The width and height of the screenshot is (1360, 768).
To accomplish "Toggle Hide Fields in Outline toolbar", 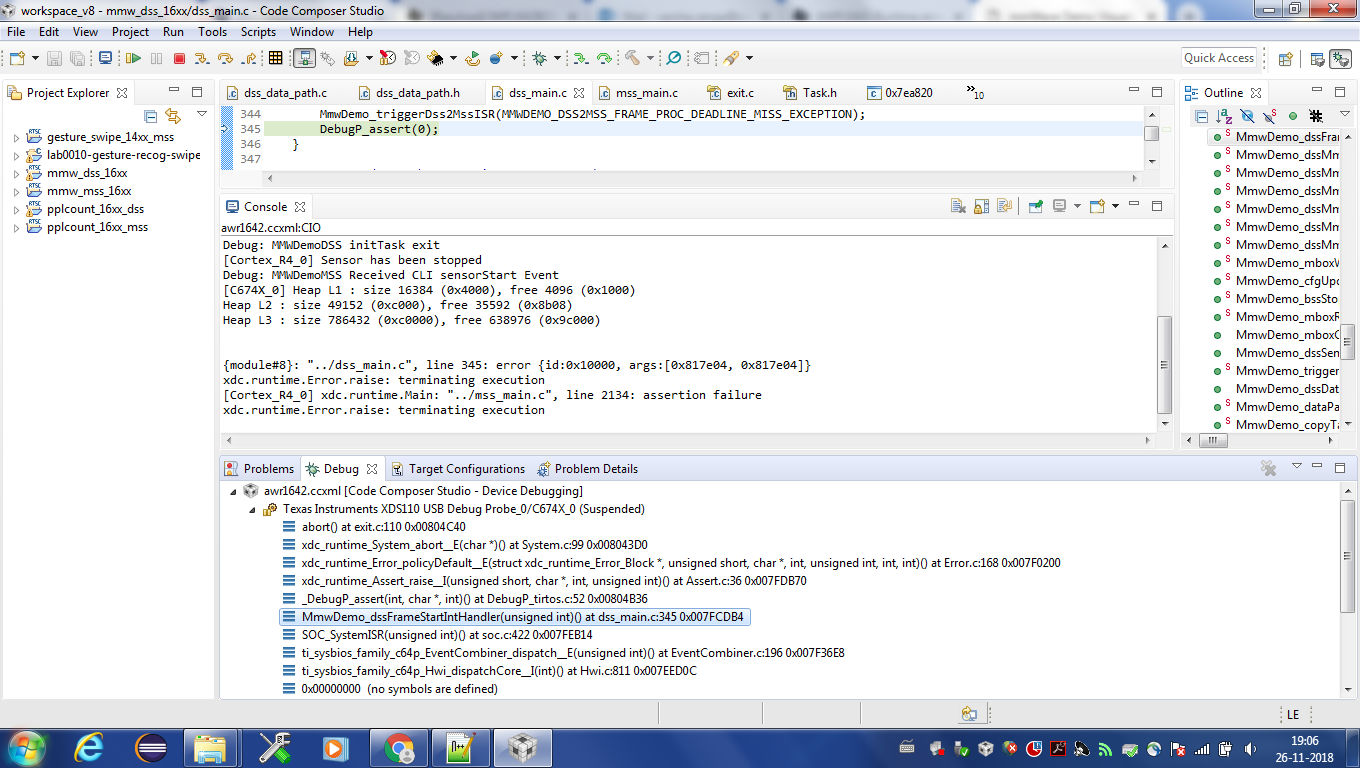I will 1247,116.
